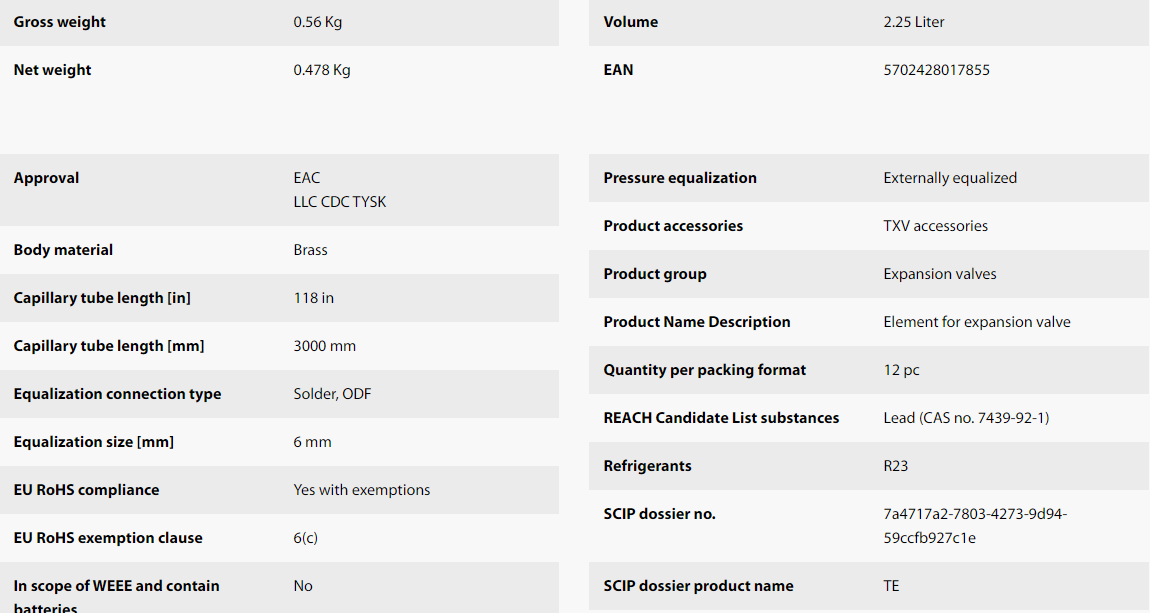The image size is (1150, 613).
Task: Click the Approval row value EAC
Action: tap(307, 178)
